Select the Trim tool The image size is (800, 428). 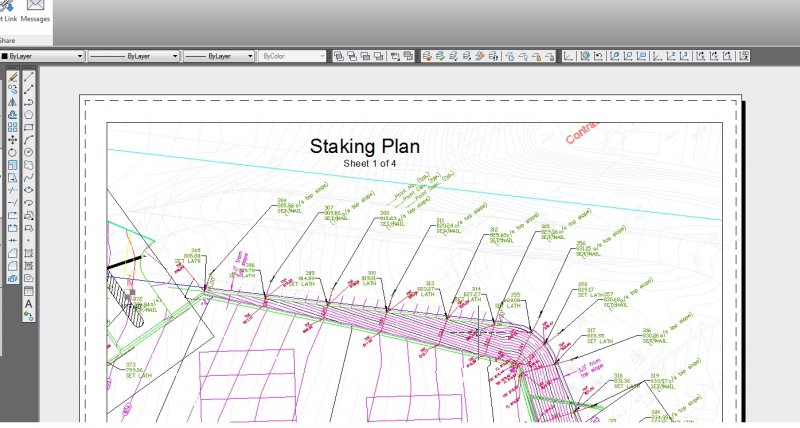(13, 190)
